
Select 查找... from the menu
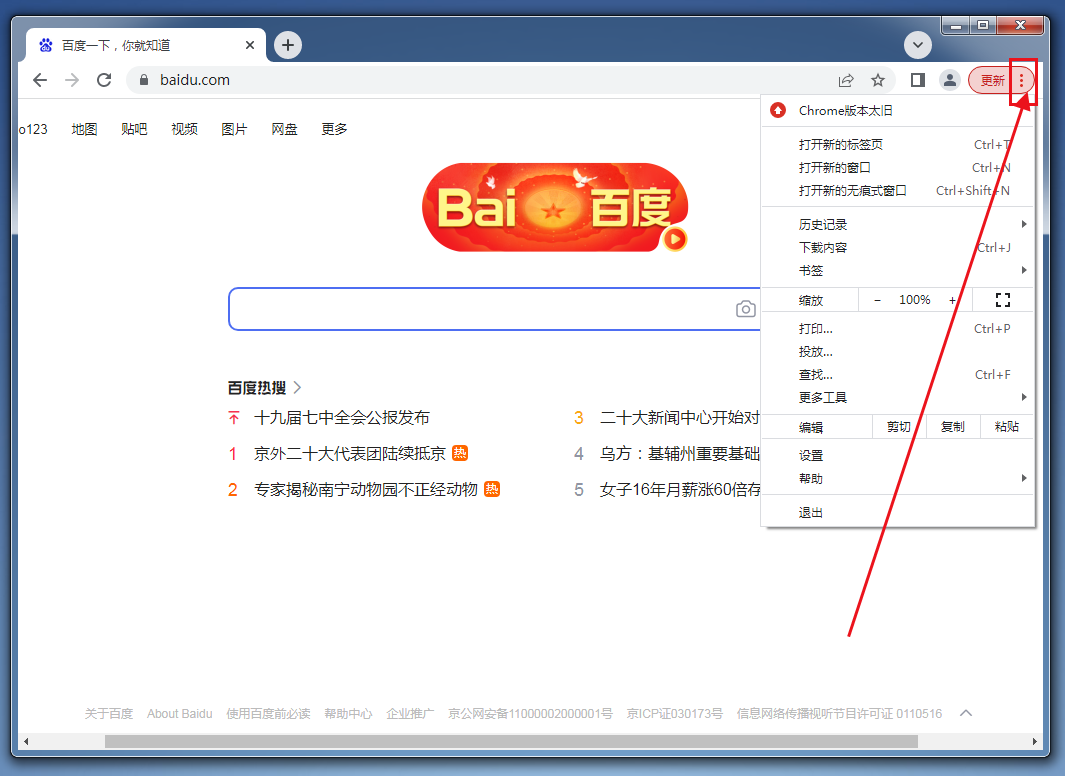pyautogui.click(x=897, y=375)
